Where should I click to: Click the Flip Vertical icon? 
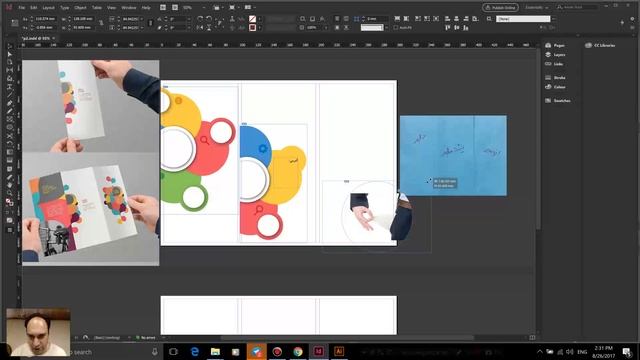tap(209, 28)
